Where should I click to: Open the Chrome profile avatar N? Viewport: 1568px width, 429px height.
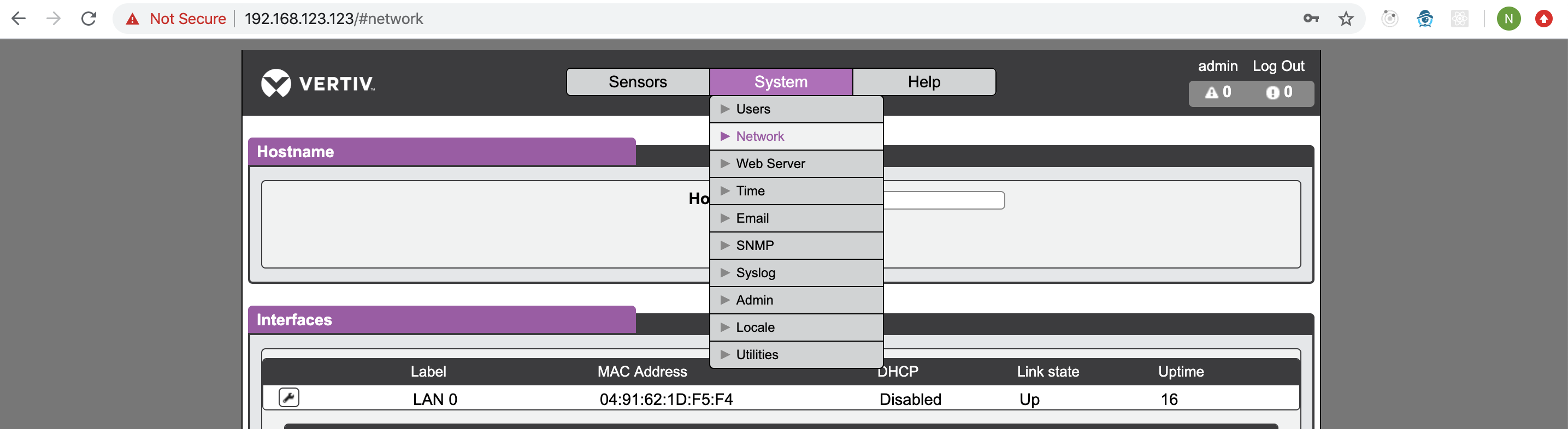[1508, 19]
